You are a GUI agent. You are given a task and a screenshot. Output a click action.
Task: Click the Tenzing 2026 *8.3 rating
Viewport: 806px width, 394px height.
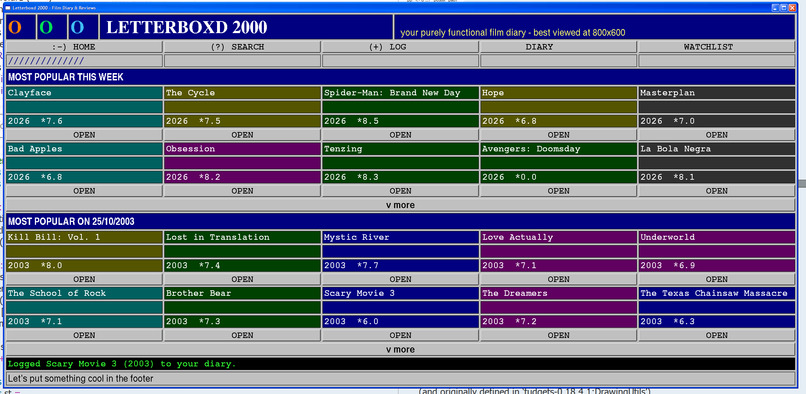[351, 177]
